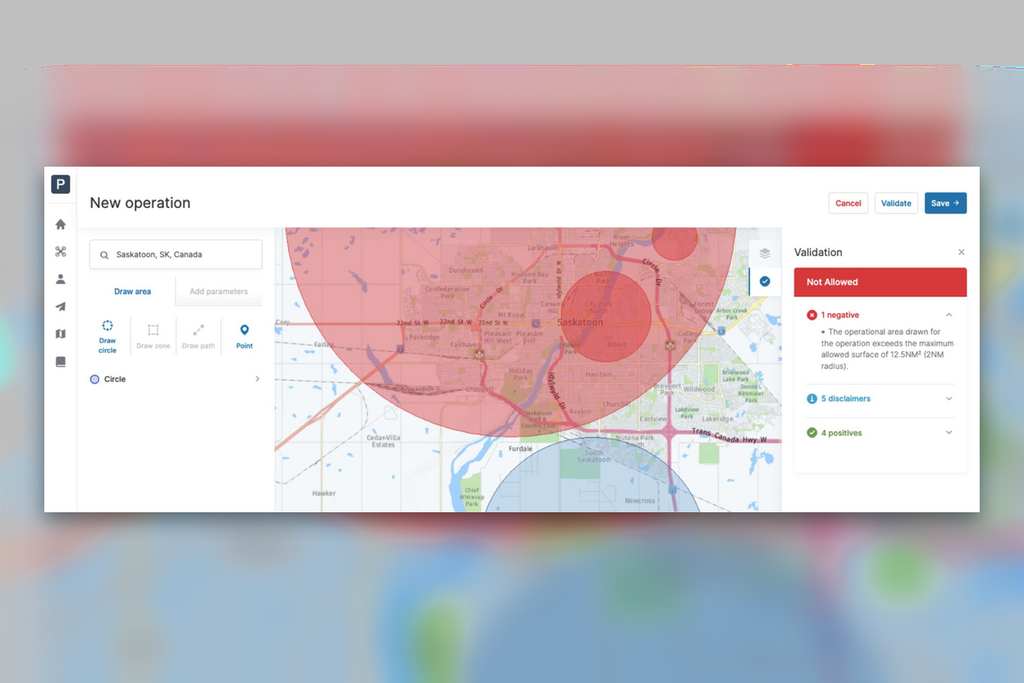Screen dimensions: 1024x683
Task: Expand the Circle item chevron
Action: click(x=257, y=379)
